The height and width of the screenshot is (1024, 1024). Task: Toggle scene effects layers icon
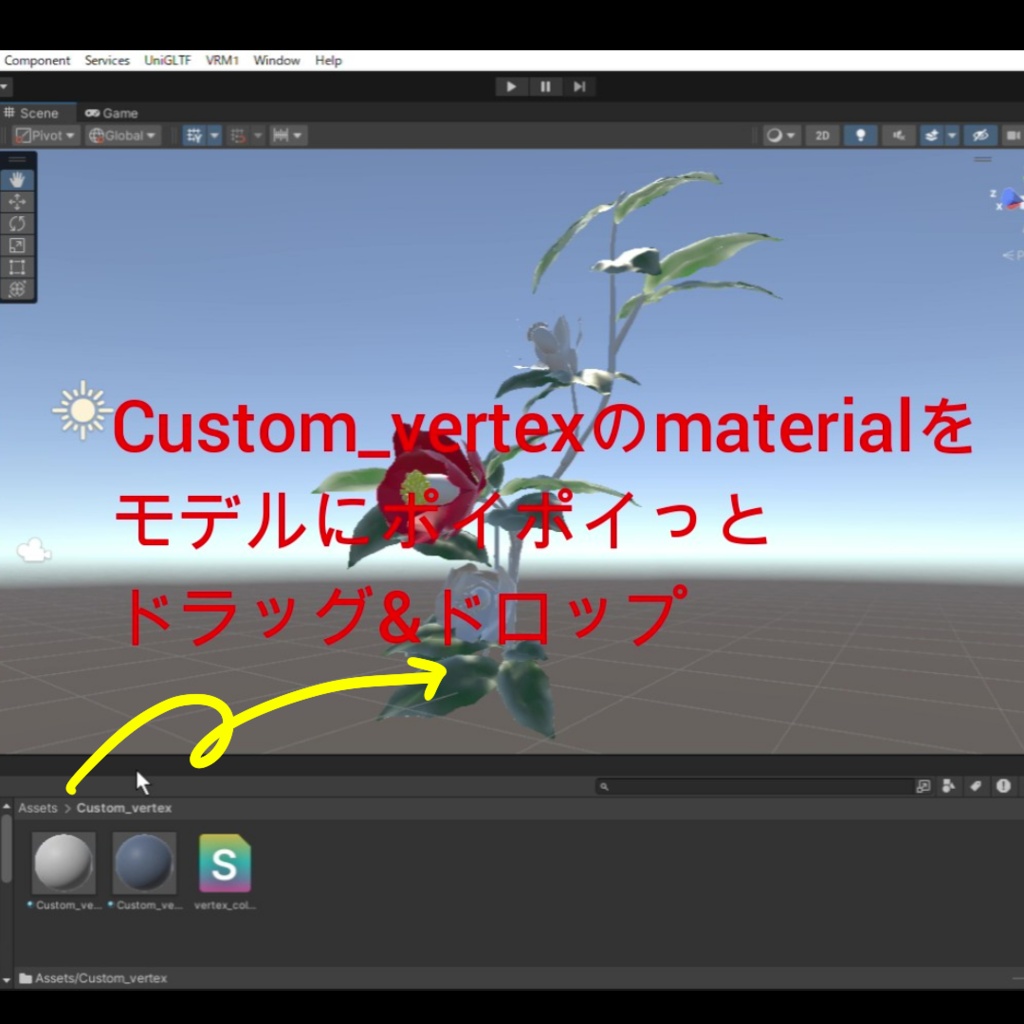(x=932, y=135)
